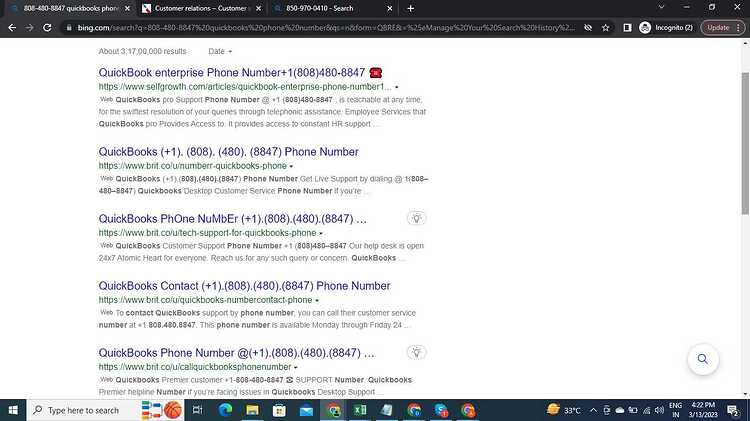Expand the numberr-quickbooks-phone URL dropdown arrow

pyautogui.click(x=291, y=166)
